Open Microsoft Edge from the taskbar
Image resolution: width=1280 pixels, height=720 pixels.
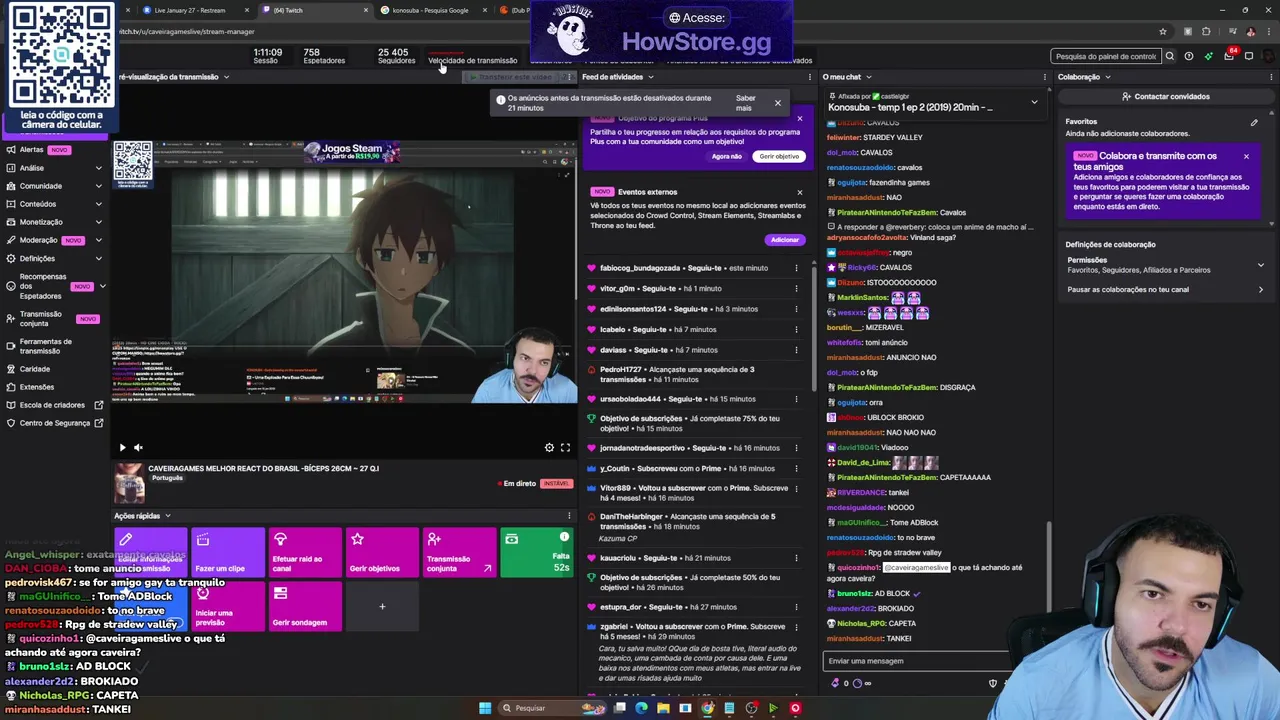(641, 708)
